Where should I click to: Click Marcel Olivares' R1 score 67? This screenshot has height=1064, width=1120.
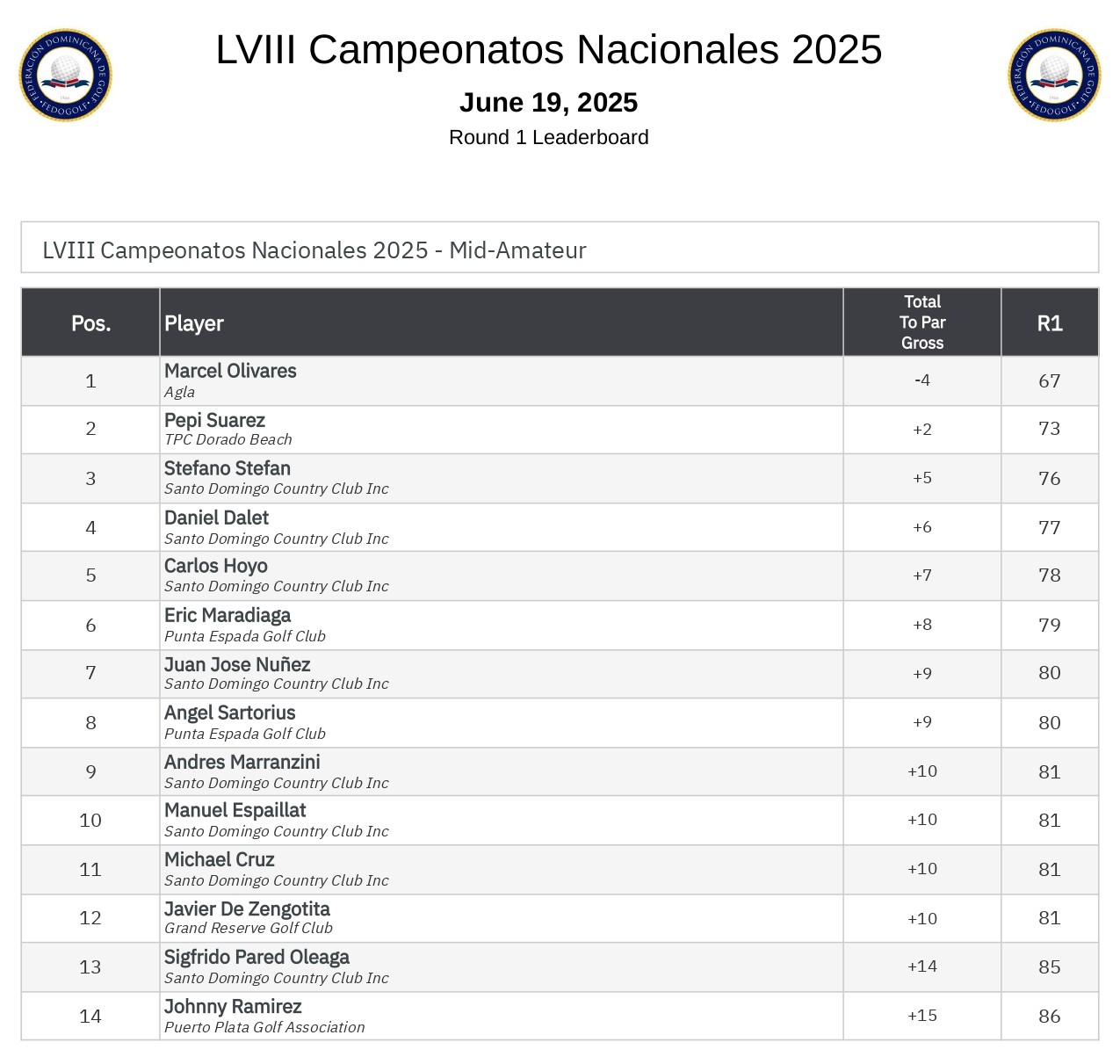click(x=1050, y=381)
